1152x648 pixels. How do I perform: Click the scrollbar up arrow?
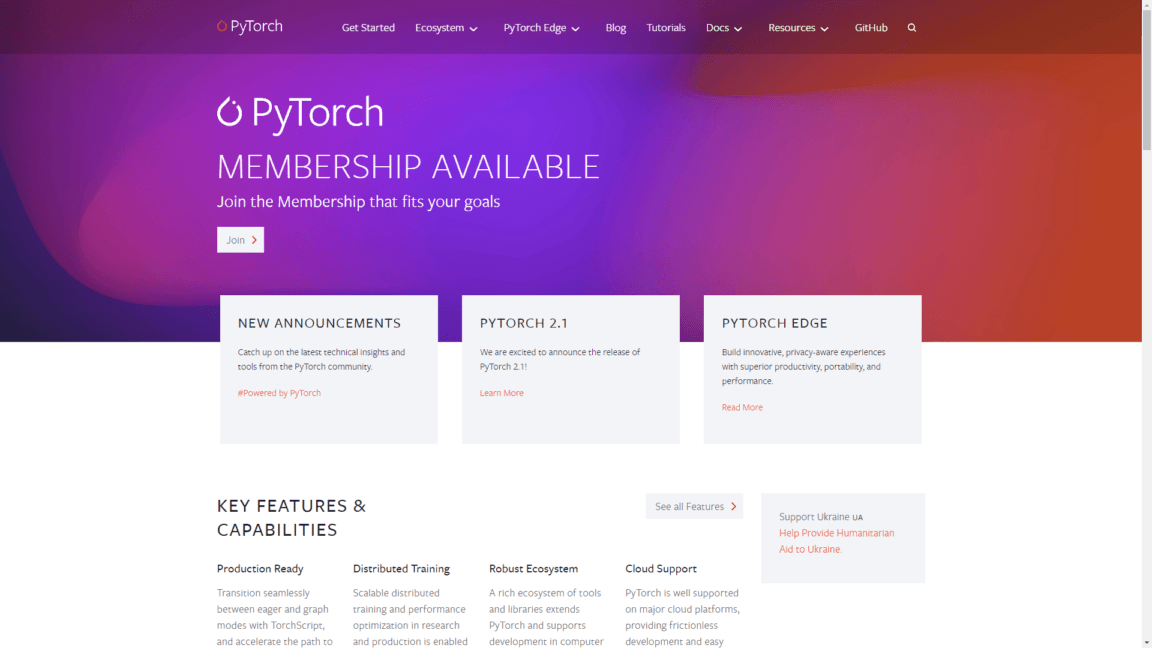(1146, 4)
